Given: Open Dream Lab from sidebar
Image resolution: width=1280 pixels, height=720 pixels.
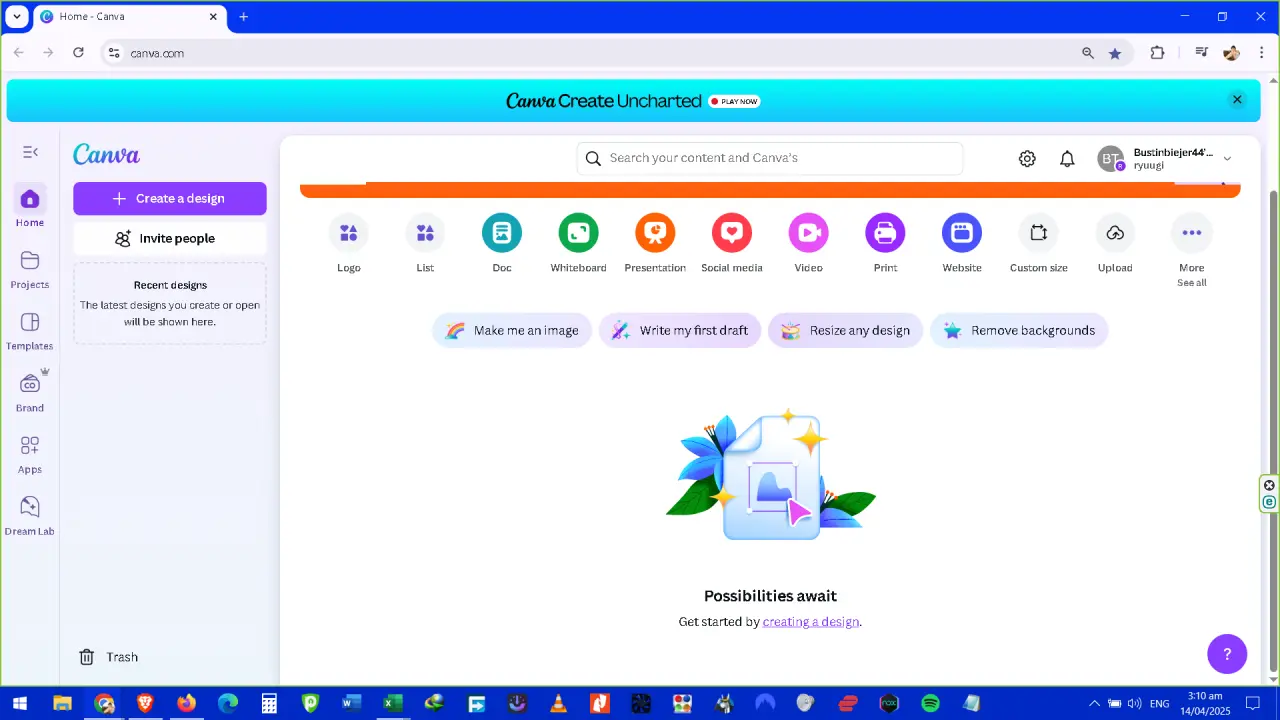Looking at the screenshot, I should coord(30,517).
